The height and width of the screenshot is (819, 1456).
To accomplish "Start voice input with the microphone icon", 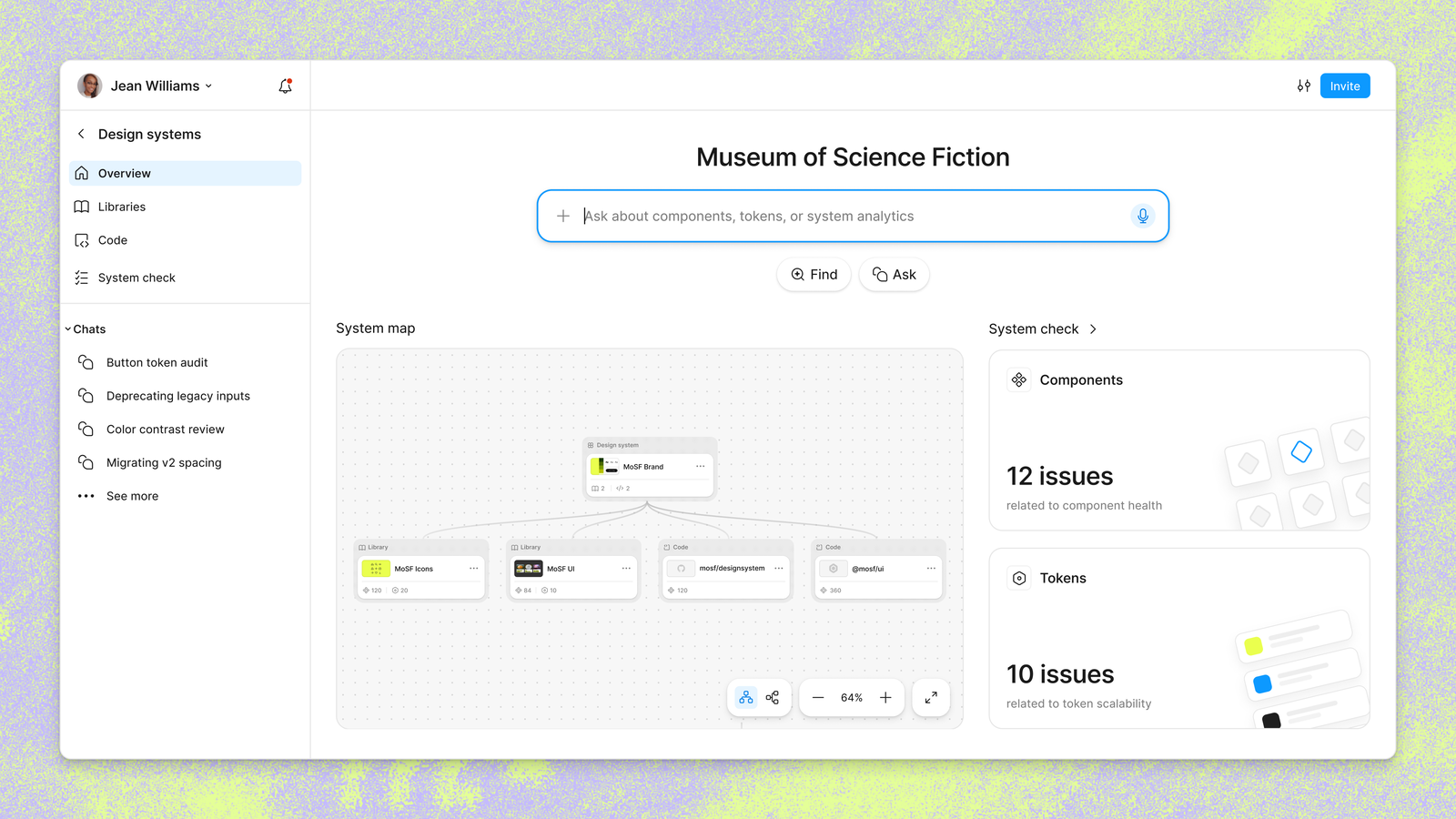I will pos(1143,216).
